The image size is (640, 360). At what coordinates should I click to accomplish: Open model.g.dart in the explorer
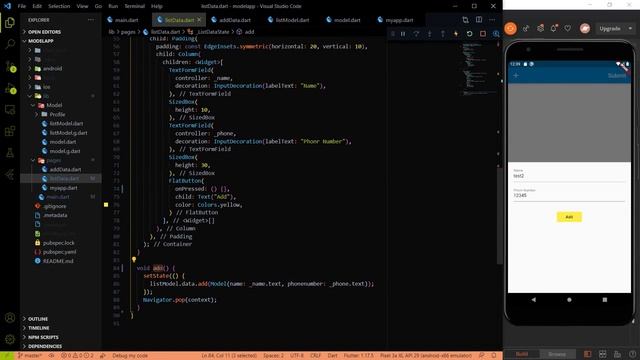coord(60,151)
